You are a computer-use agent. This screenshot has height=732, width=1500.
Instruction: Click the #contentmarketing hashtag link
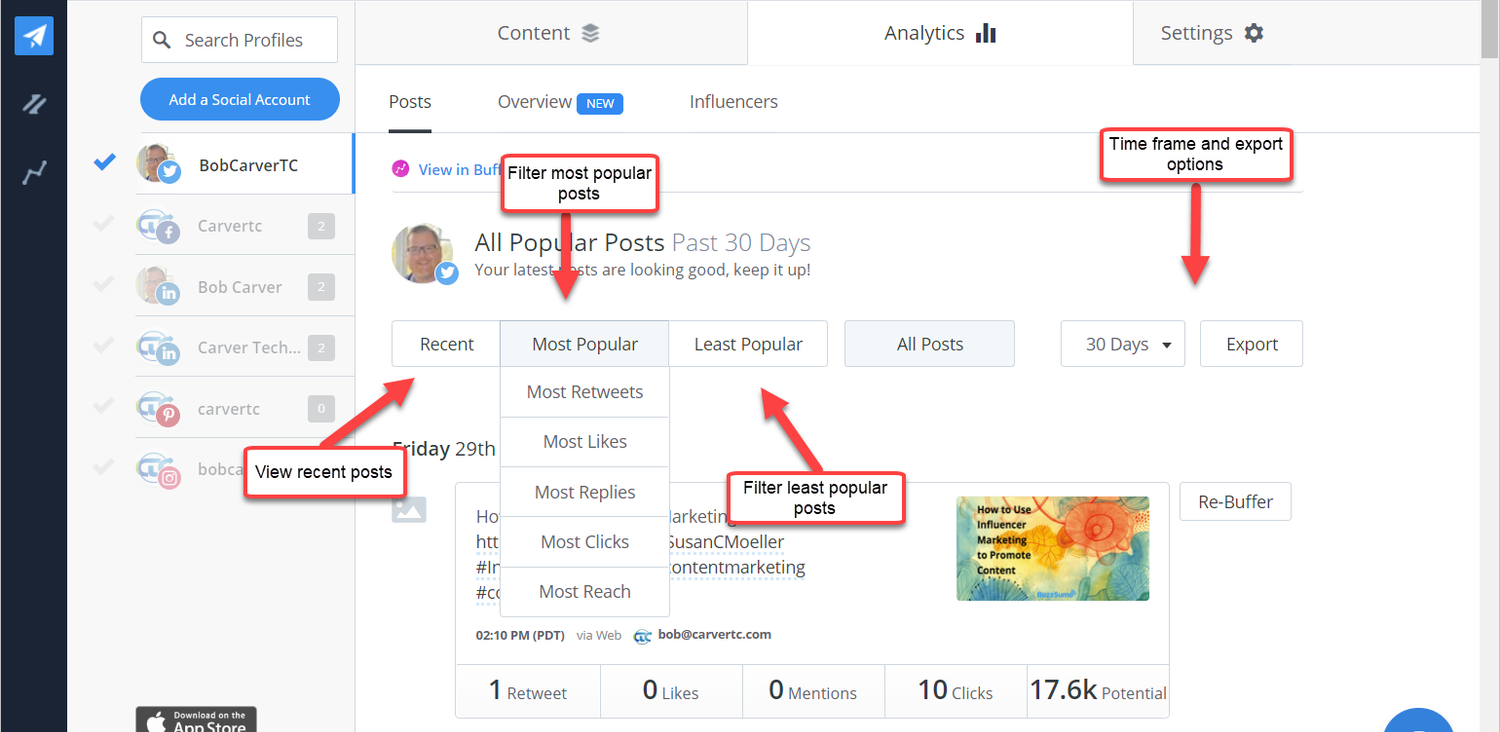coord(736,567)
